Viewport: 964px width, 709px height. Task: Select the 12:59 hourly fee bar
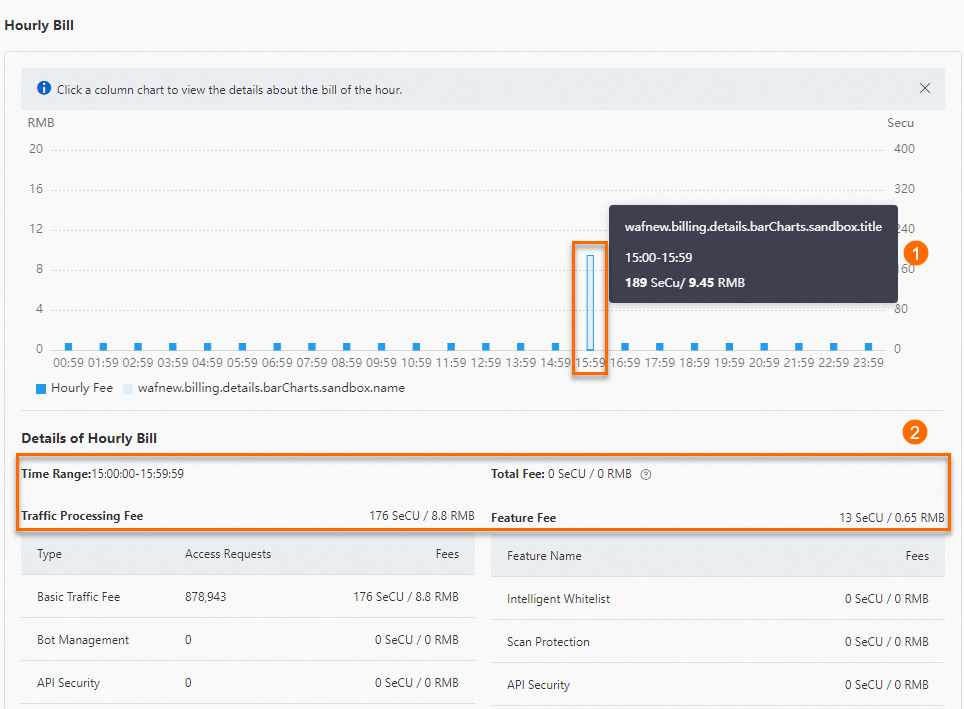[486, 346]
